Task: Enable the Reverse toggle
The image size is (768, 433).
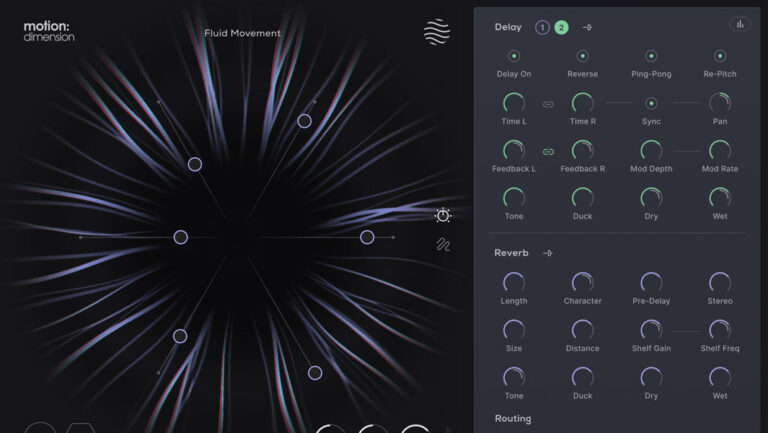Action: click(x=582, y=56)
